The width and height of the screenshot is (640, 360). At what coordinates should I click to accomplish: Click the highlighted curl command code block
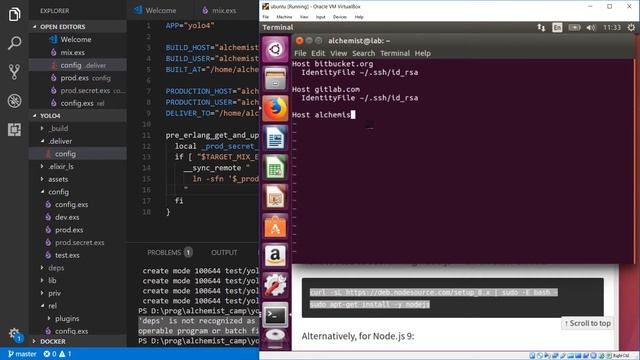pos(453,298)
